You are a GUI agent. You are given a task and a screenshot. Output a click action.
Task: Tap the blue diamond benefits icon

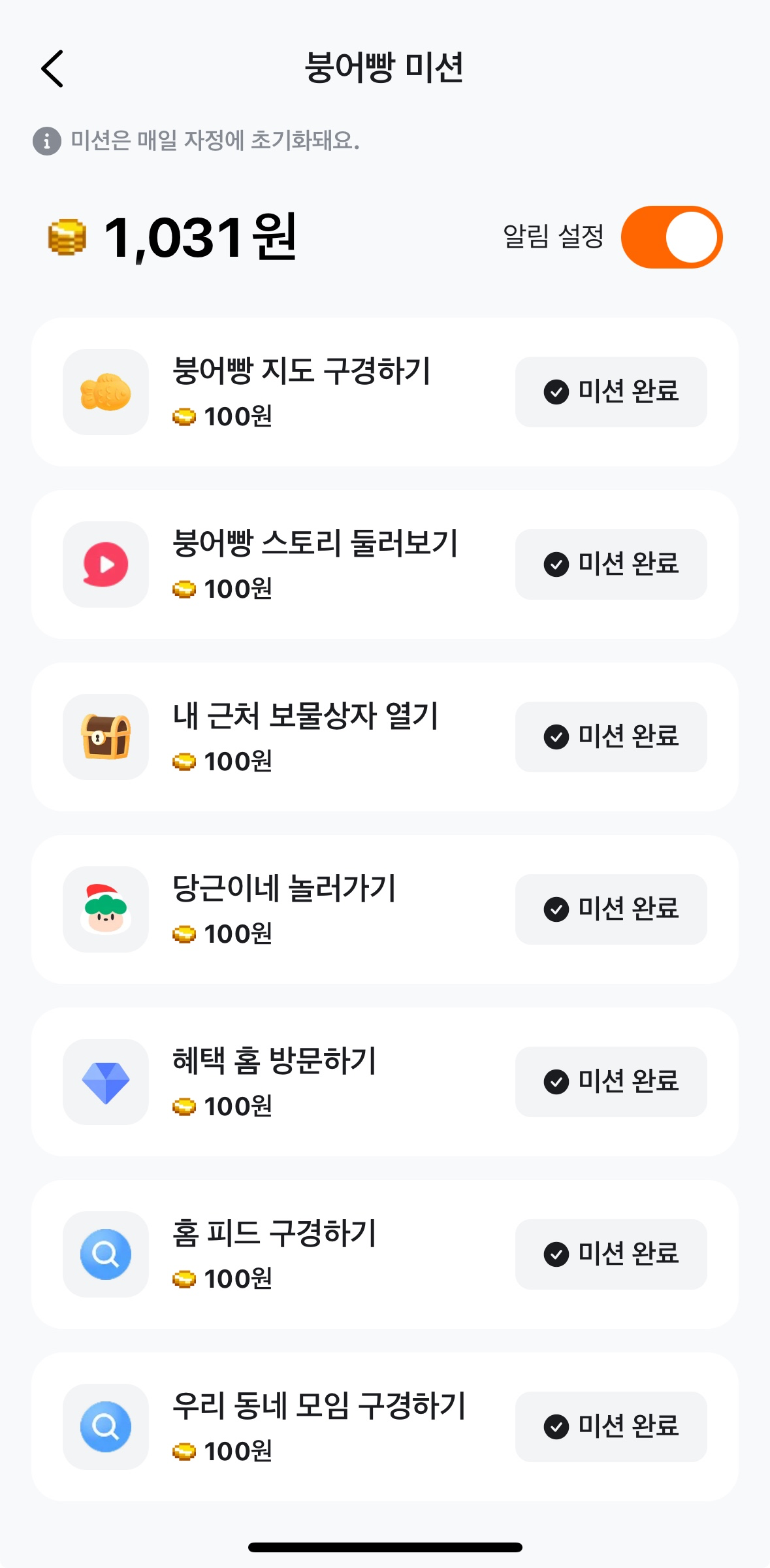pyautogui.click(x=106, y=1082)
